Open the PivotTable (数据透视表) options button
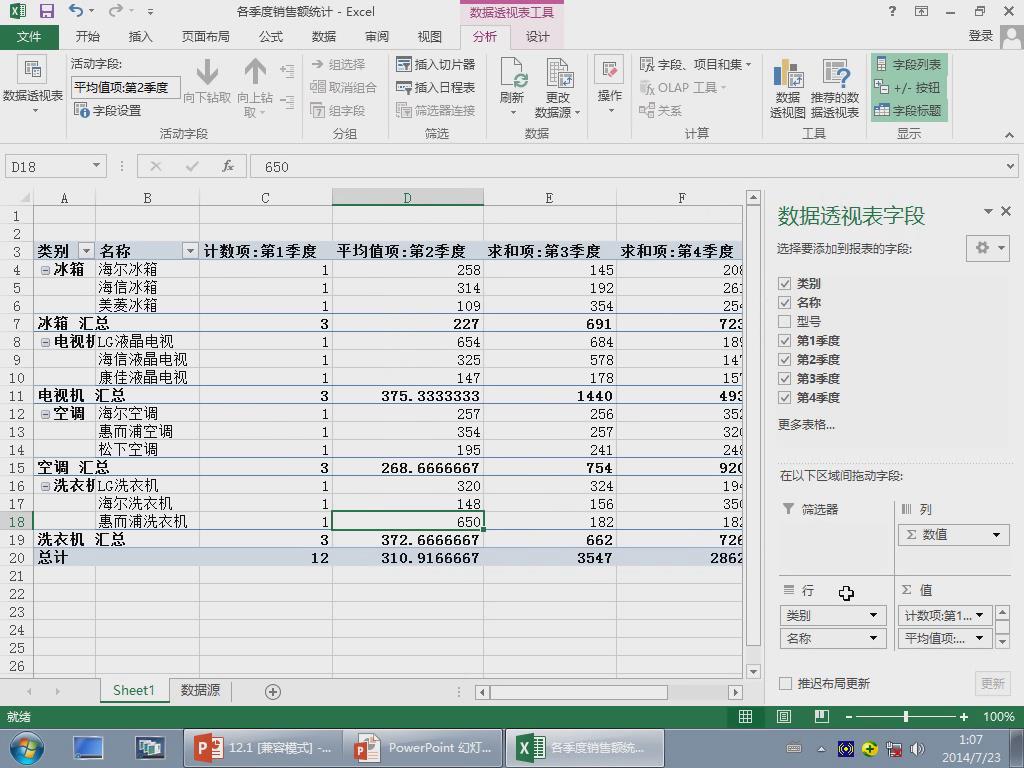 pos(33,86)
